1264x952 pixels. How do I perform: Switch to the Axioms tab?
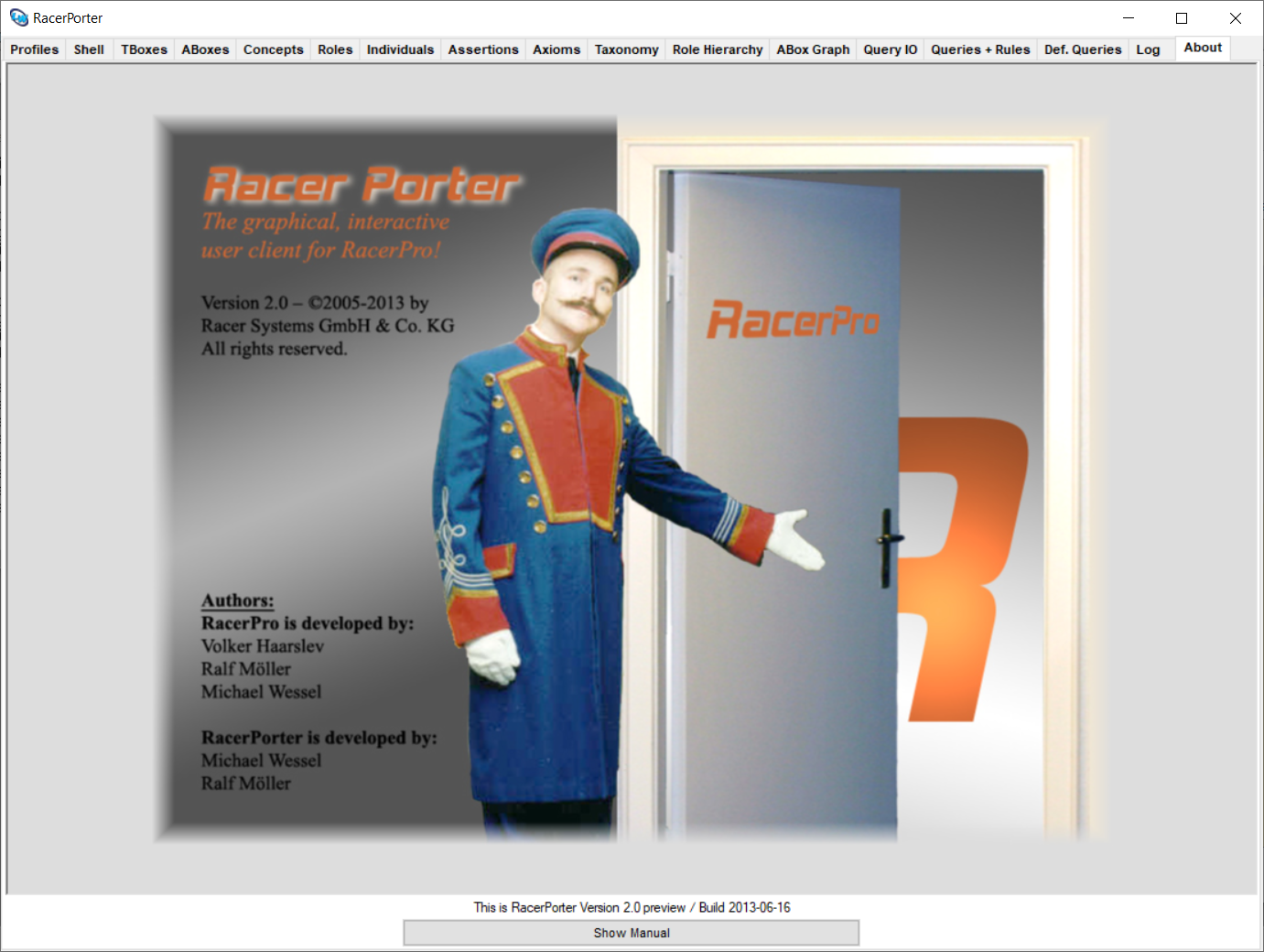pos(556,49)
